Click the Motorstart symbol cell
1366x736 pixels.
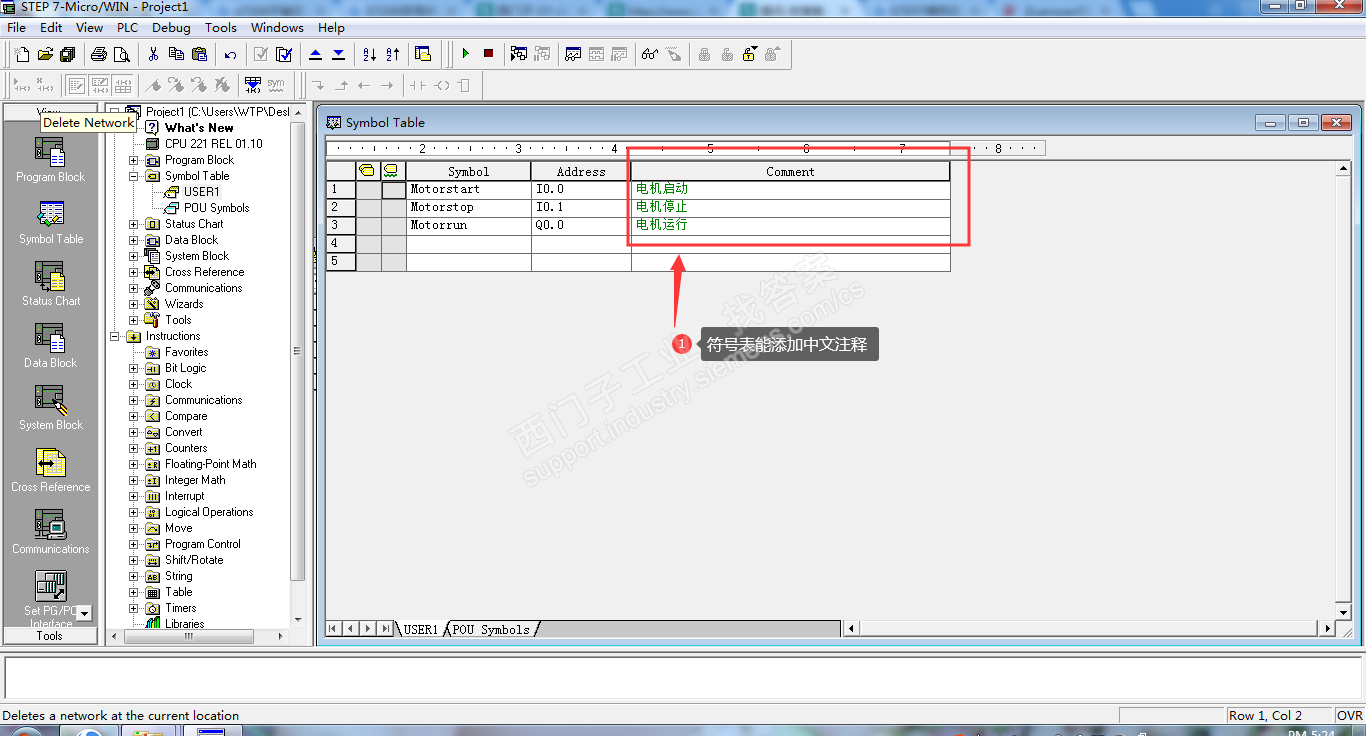click(468, 189)
